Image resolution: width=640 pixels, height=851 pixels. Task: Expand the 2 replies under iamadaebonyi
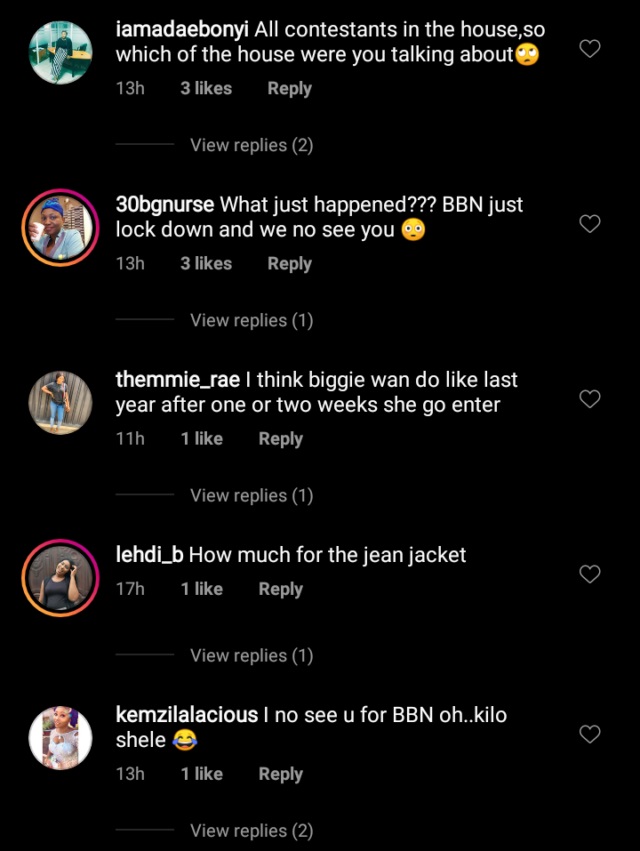pyautogui.click(x=251, y=145)
